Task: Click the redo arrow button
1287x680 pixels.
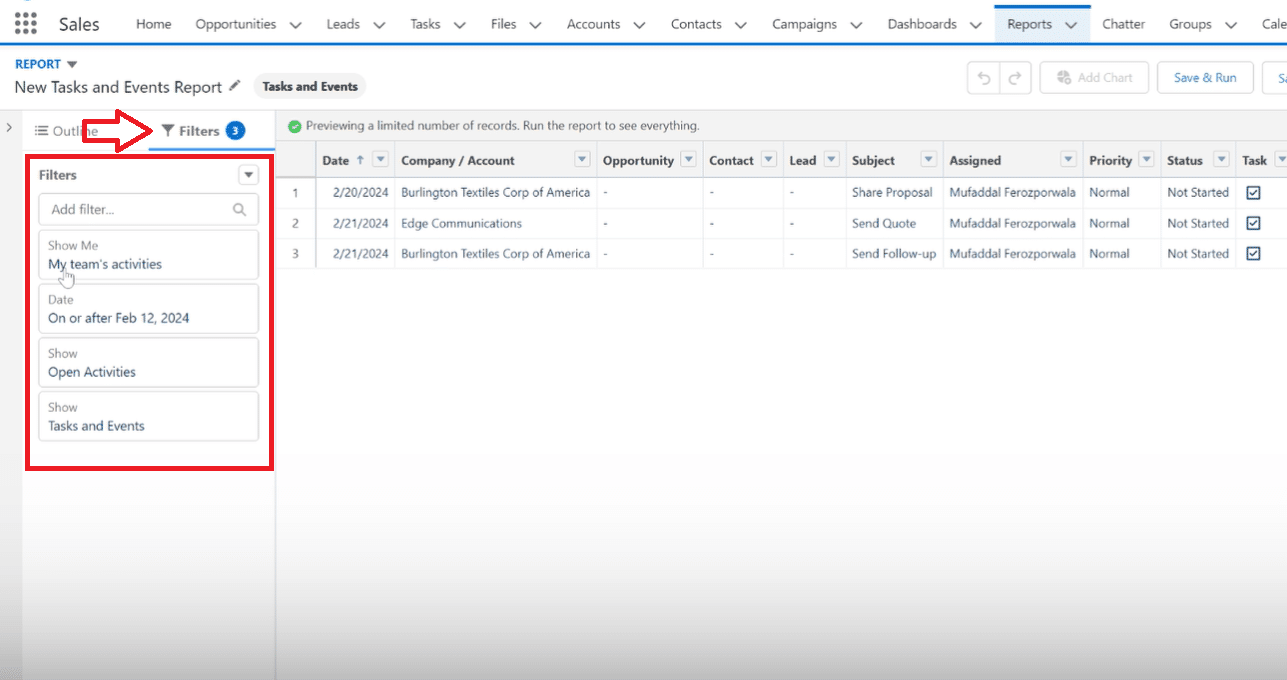Action: [1014, 78]
